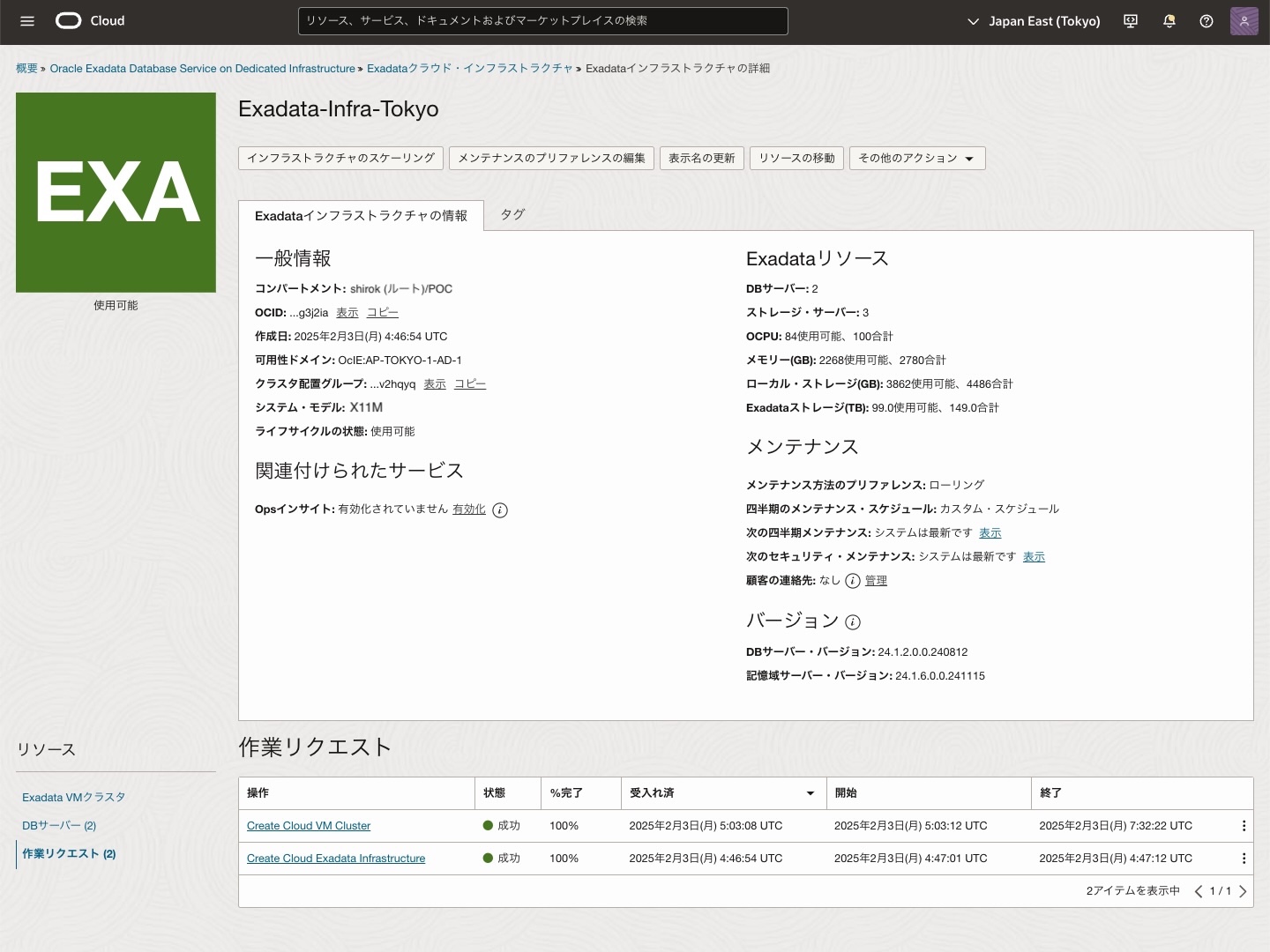Launch Cloud Shell from the top bar

(1130, 21)
